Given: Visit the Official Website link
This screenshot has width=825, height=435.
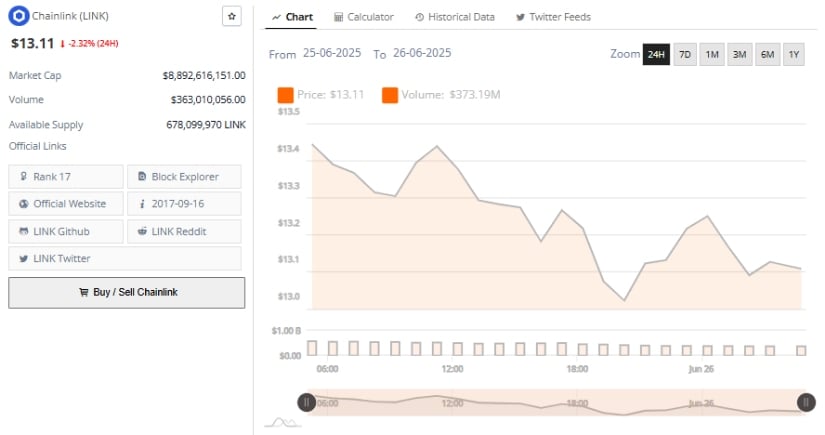Looking at the screenshot, I should 66,204.
